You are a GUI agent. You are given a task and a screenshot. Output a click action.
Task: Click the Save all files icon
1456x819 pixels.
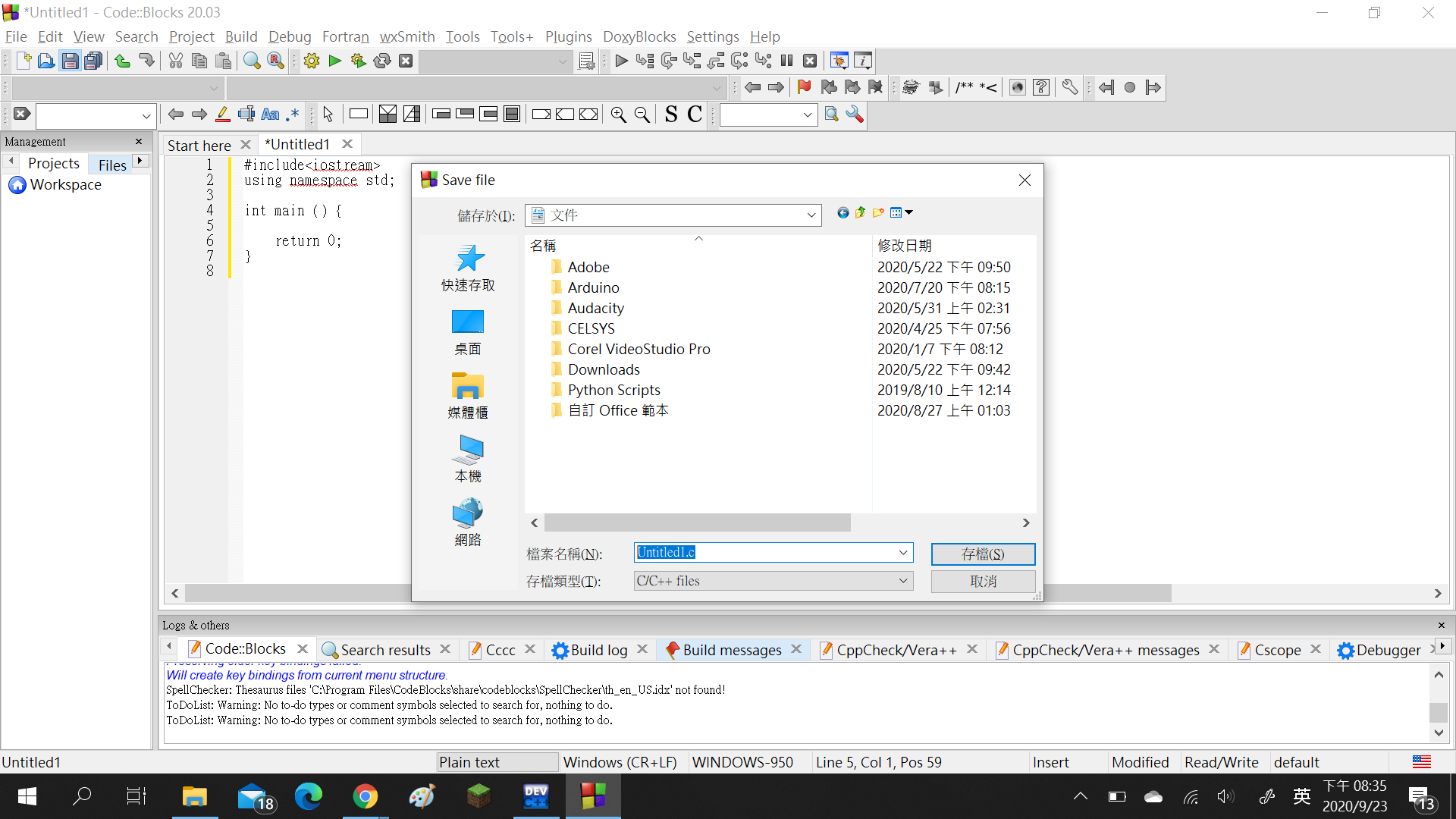(x=93, y=61)
